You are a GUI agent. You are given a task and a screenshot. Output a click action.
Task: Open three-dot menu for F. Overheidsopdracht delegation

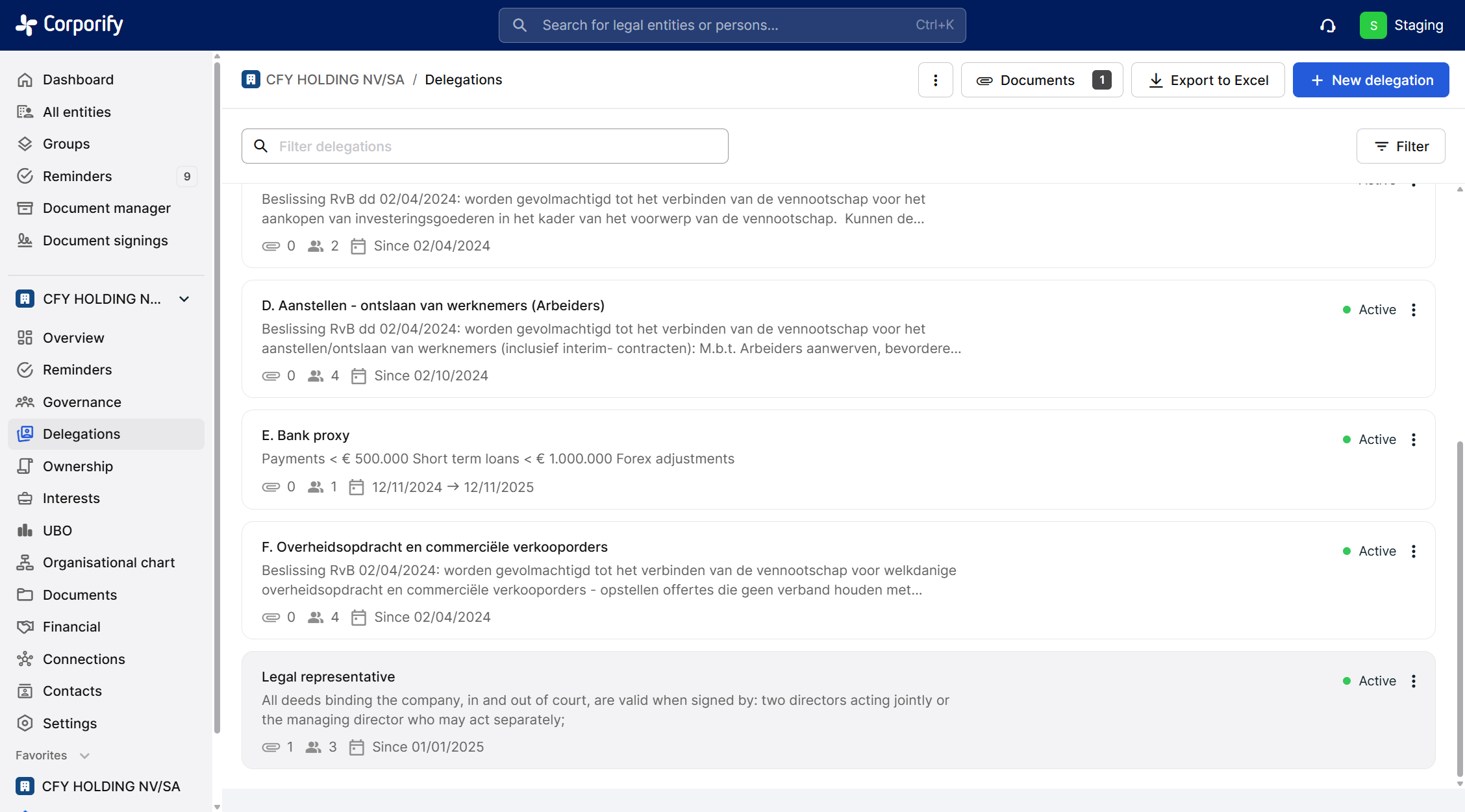click(x=1414, y=551)
